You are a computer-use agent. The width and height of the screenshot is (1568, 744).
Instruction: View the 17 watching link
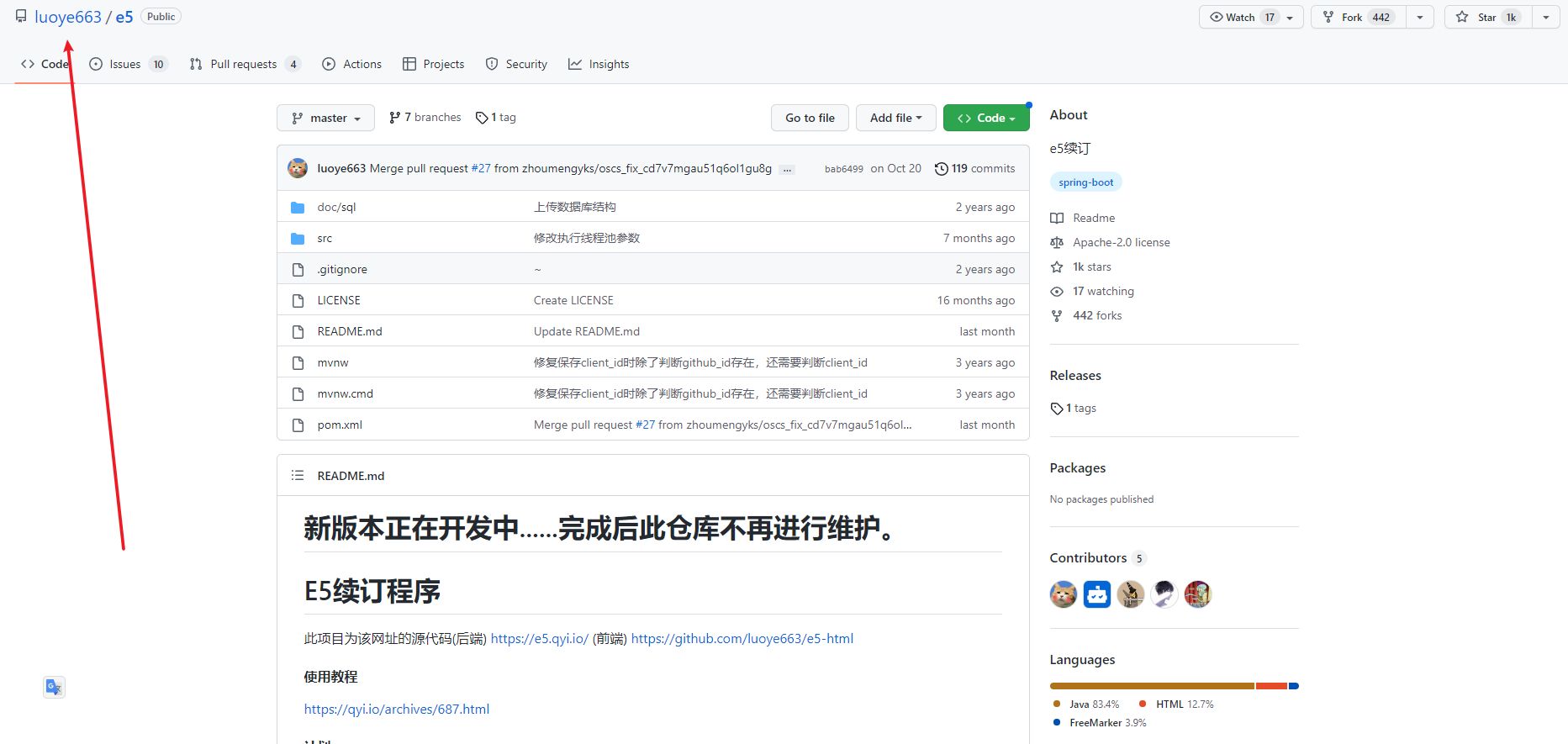coord(1092,291)
